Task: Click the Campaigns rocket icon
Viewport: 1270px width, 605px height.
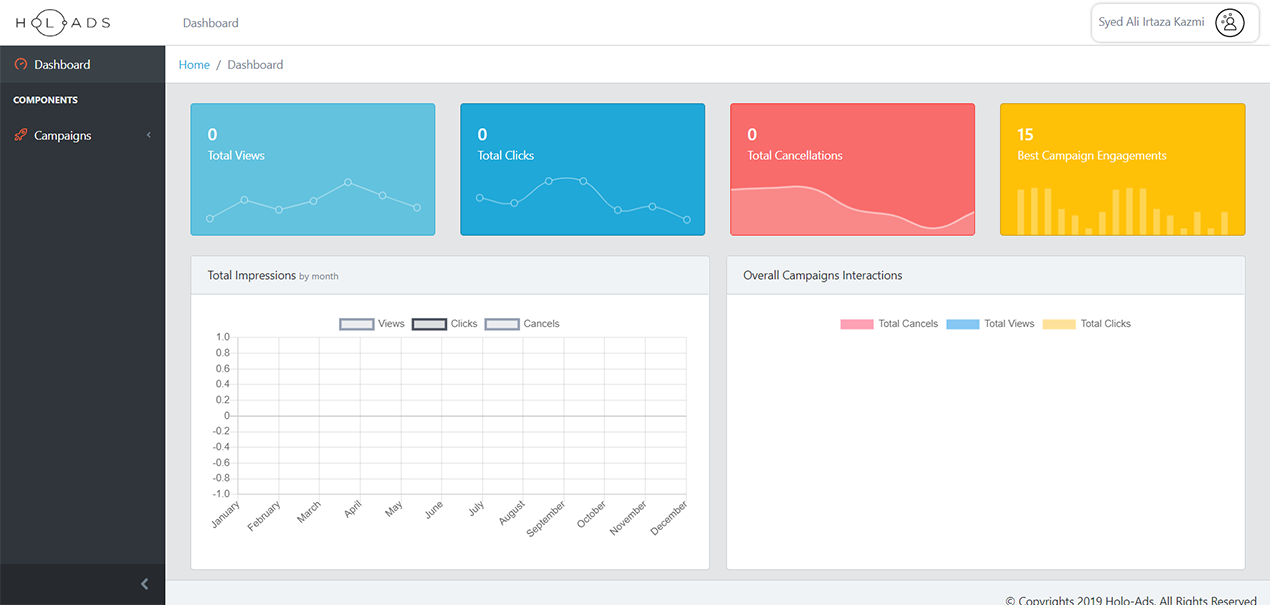Action: click(21, 135)
